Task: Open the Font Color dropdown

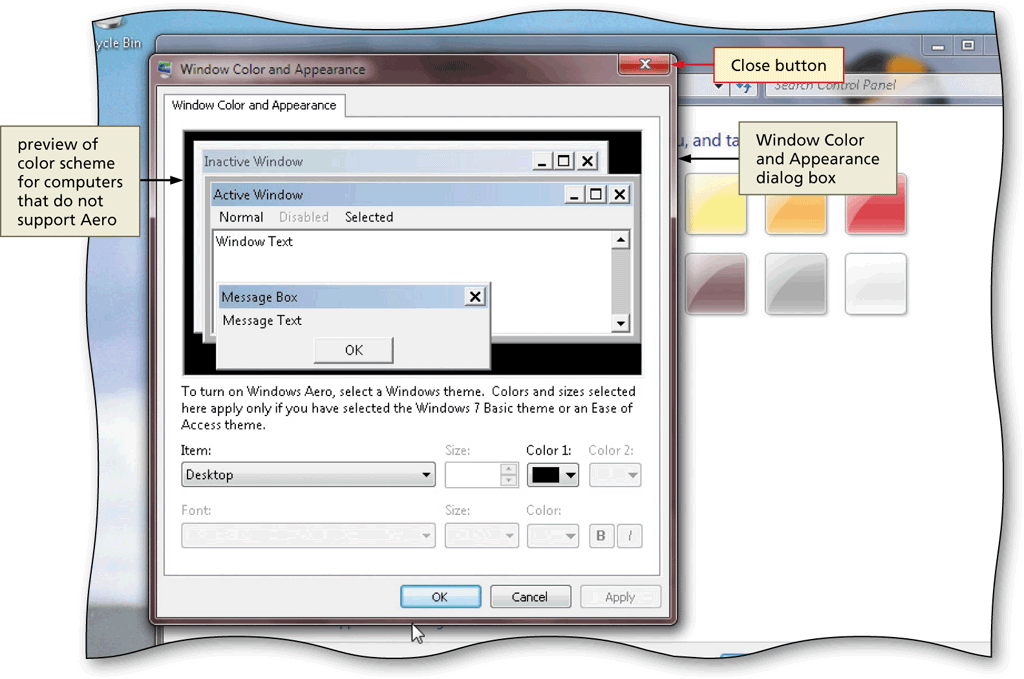Action: pyautogui.click(x=552, y=535)
